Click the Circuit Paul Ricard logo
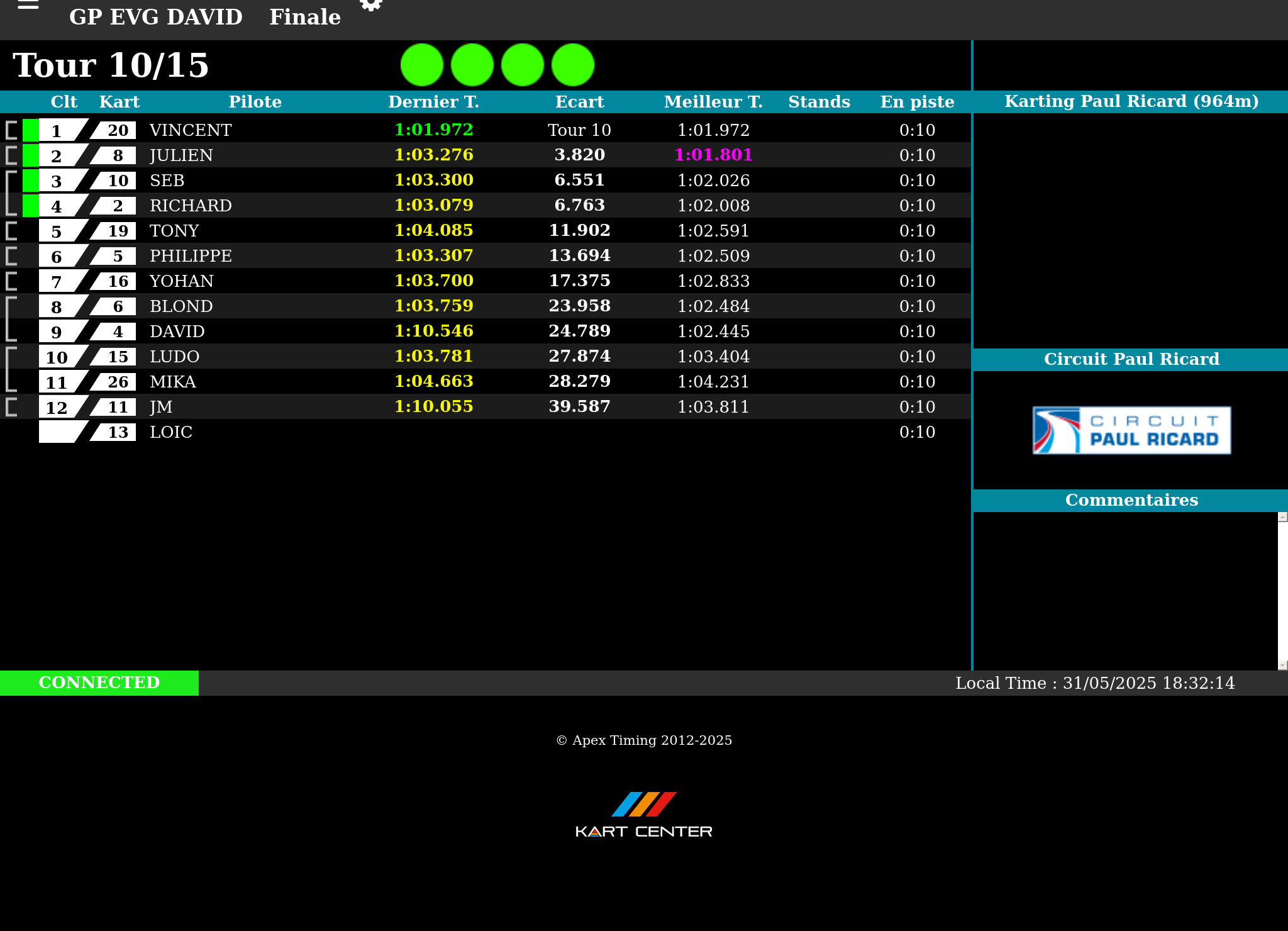 1131,430
